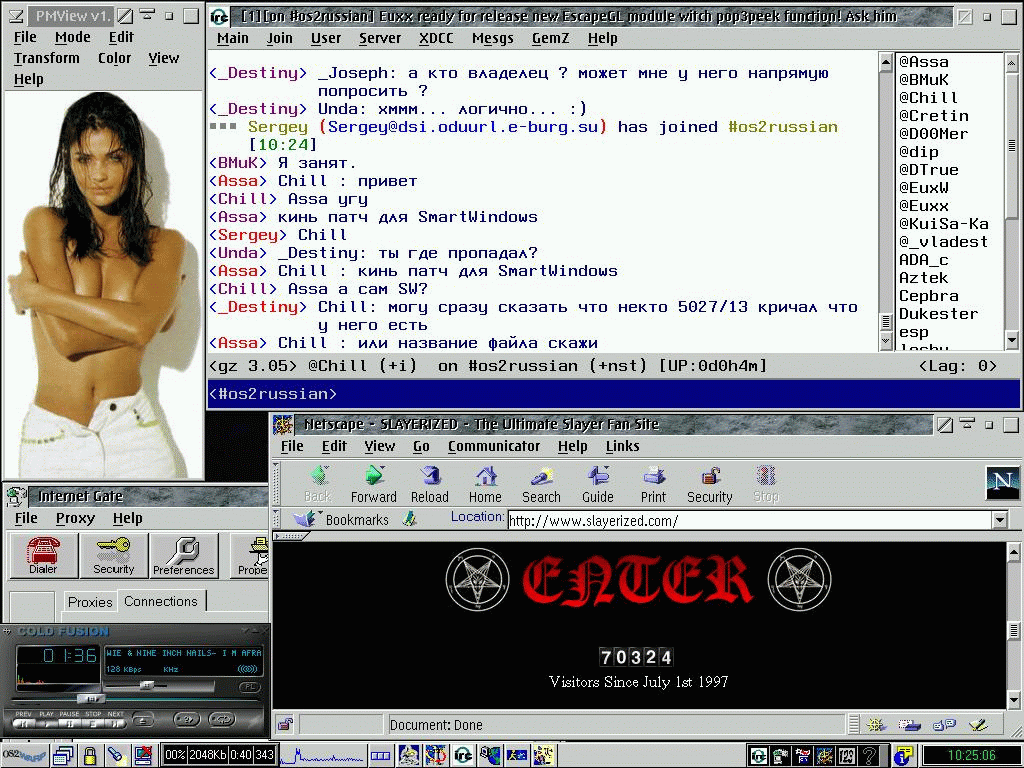Click the window list icon on taskbar

coord(63,756)
